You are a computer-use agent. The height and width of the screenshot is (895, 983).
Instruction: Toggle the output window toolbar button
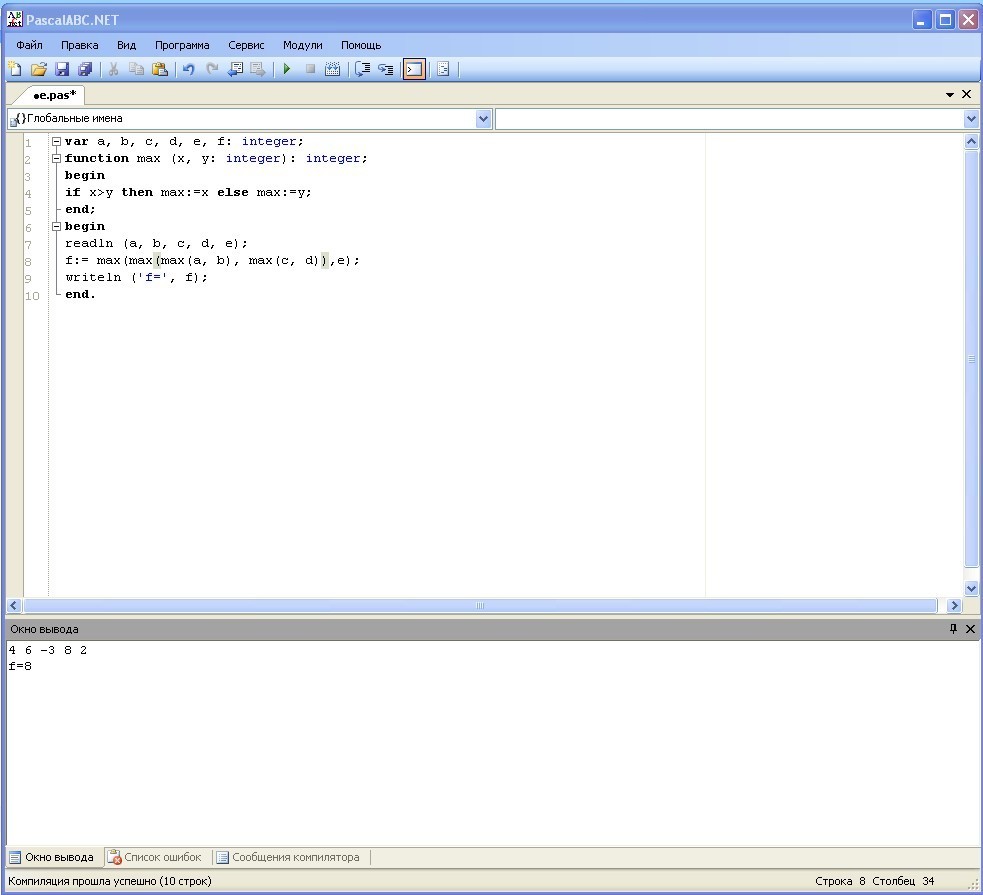[414, 69]
